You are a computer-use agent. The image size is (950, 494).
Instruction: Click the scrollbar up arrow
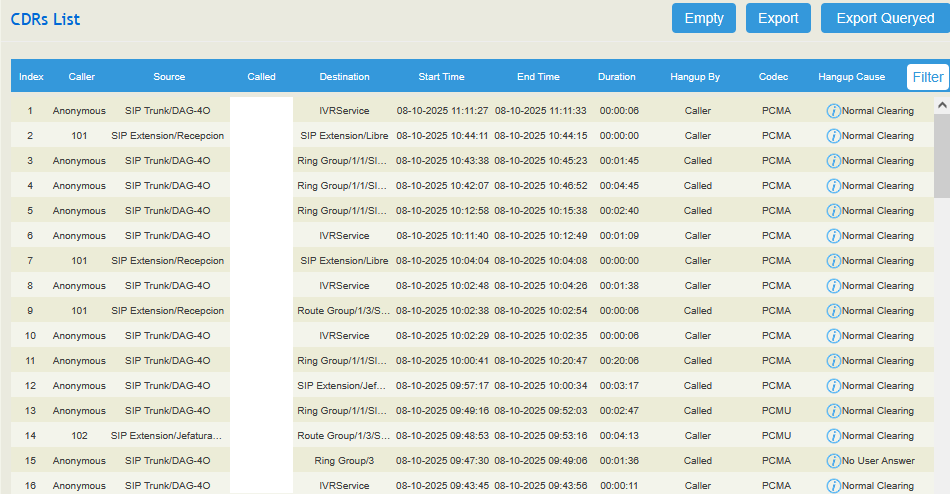[x=942, y=104]
